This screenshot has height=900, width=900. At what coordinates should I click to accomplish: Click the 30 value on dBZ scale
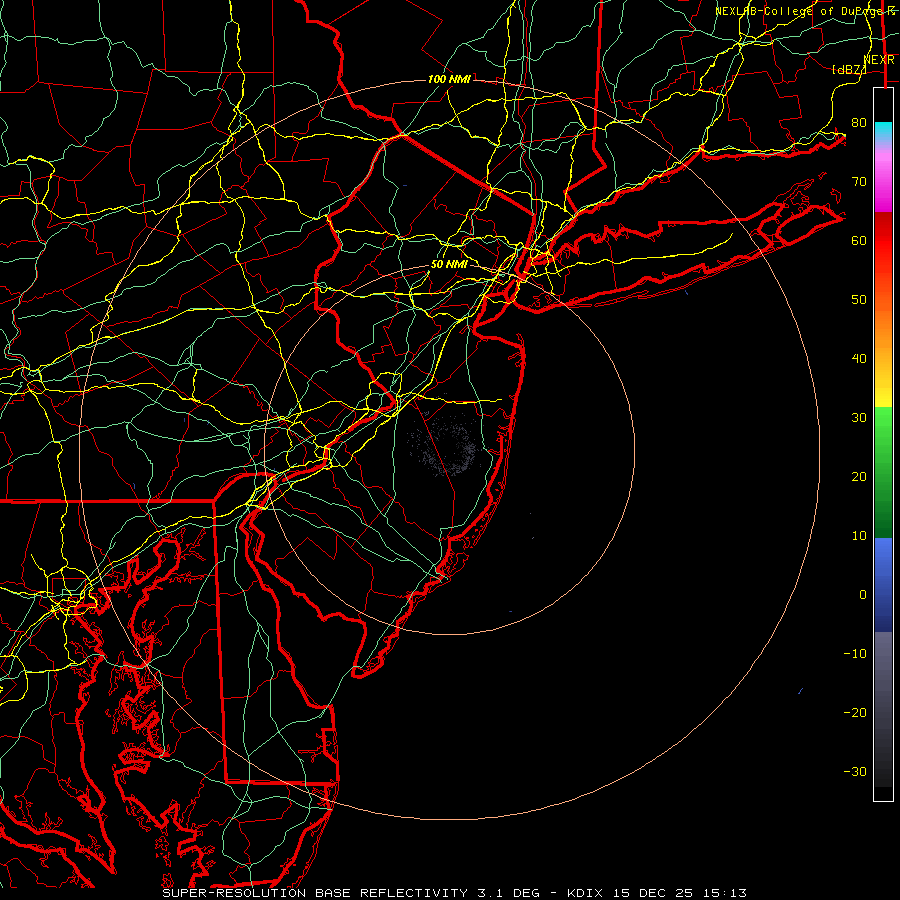click(859, 418)
